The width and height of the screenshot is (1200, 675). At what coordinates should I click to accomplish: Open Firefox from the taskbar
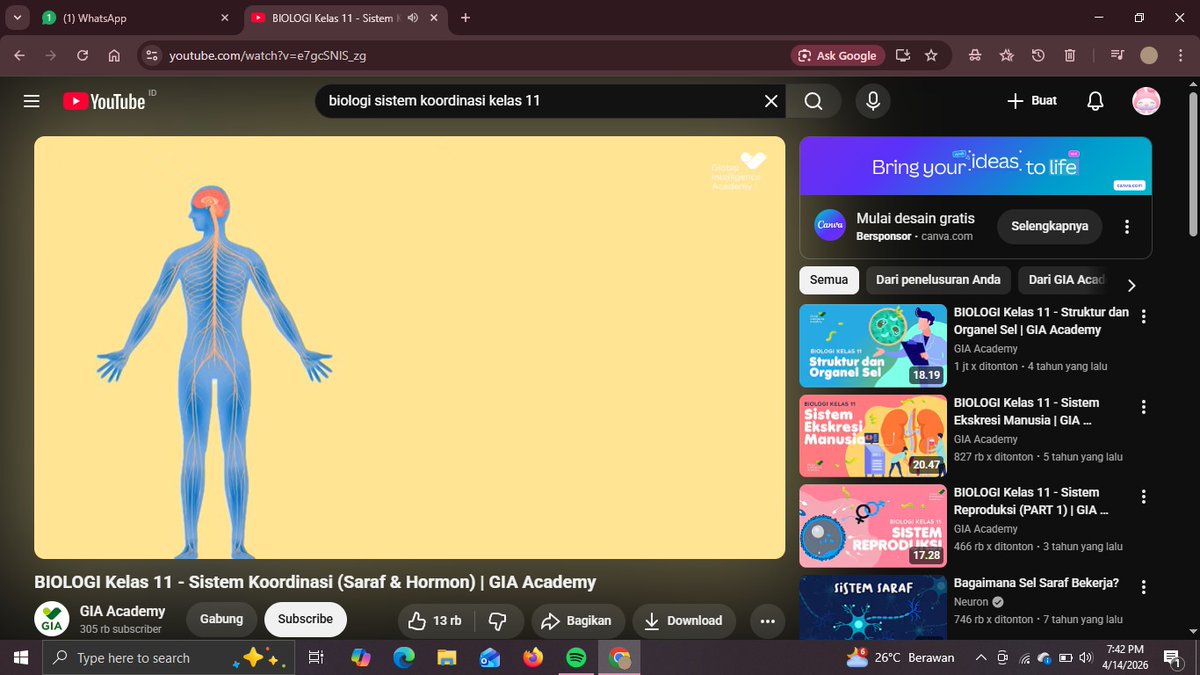point(532,658)
